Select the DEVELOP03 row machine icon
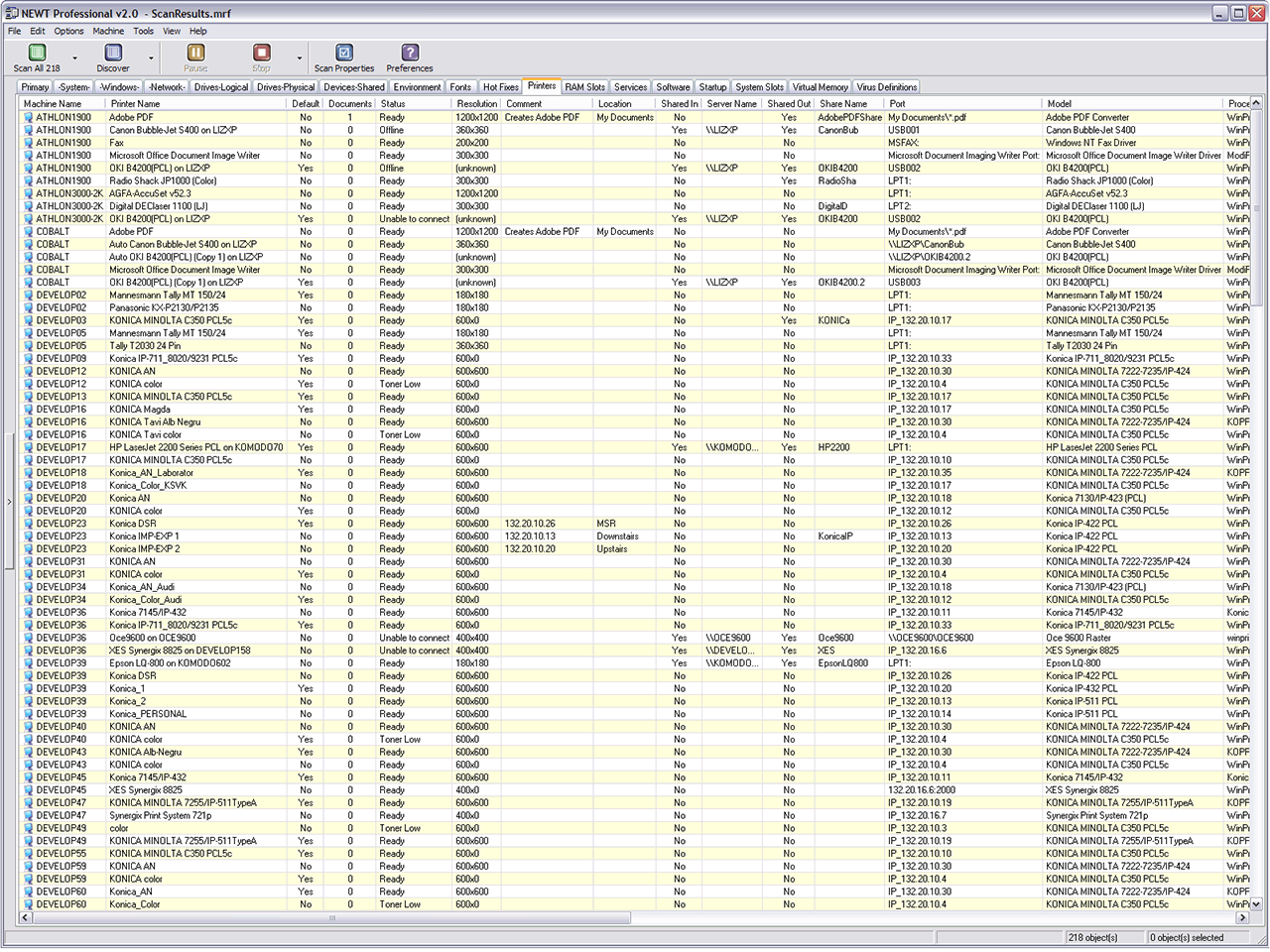 tap(29, 320)
